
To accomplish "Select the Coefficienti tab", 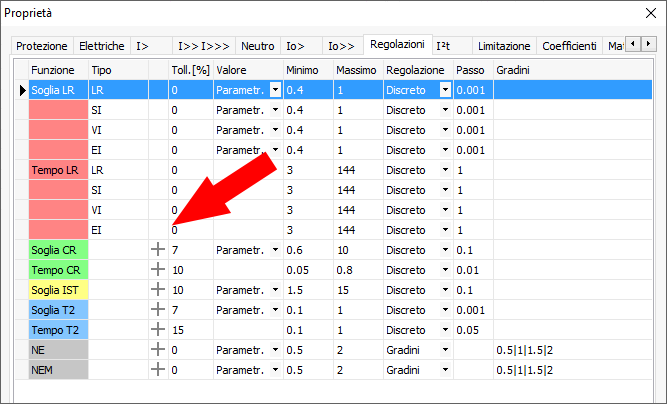I will point(569,46).
